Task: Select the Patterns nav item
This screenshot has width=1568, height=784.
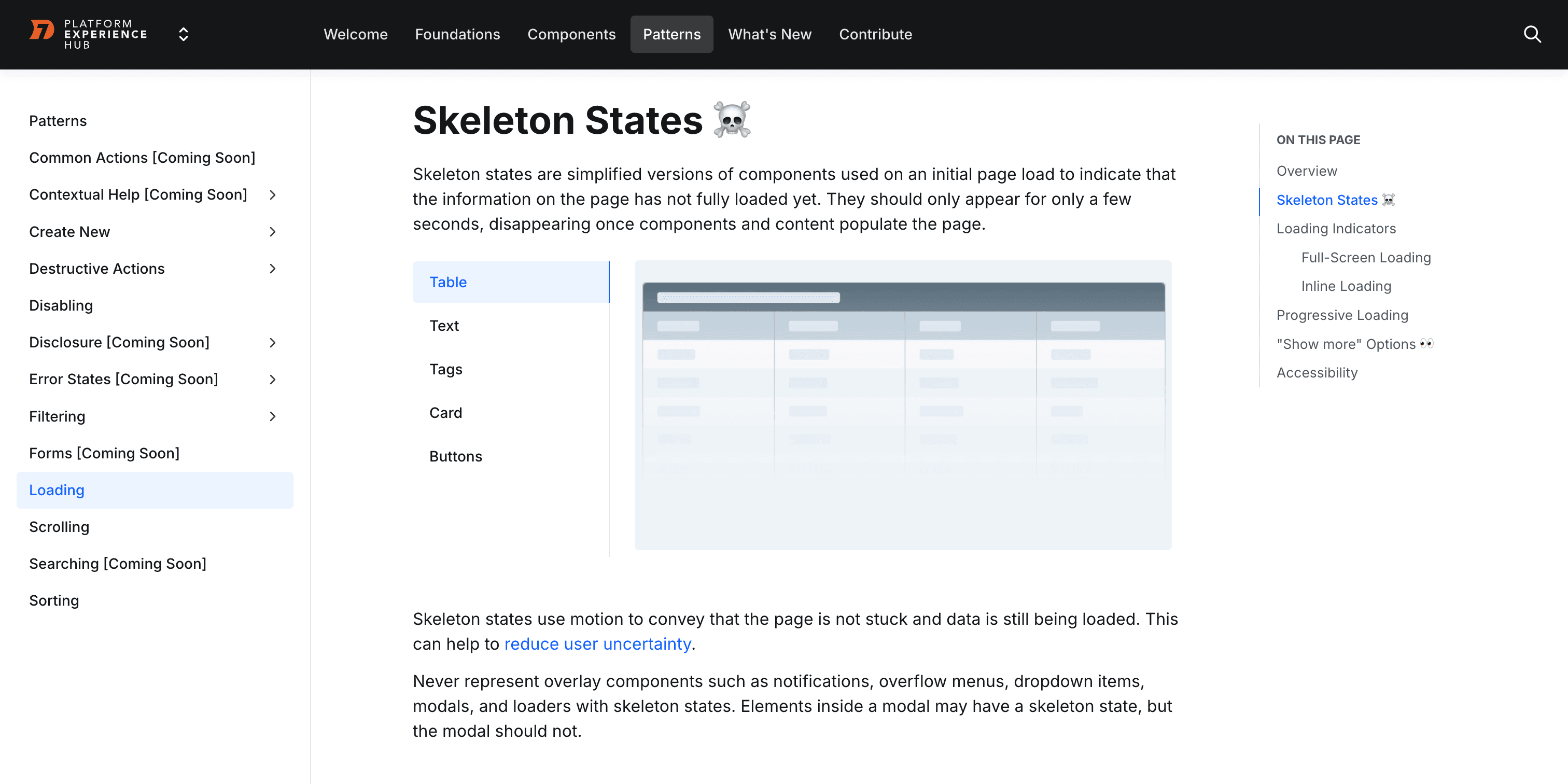Action: point(671,34)
